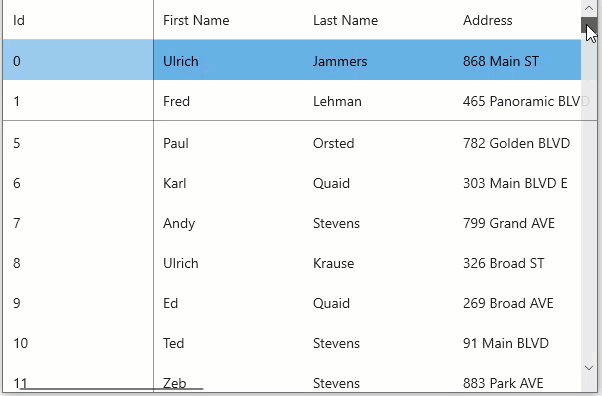
Task: Click the horizontal scrollbar at bottom
Action: pos(111,389)
